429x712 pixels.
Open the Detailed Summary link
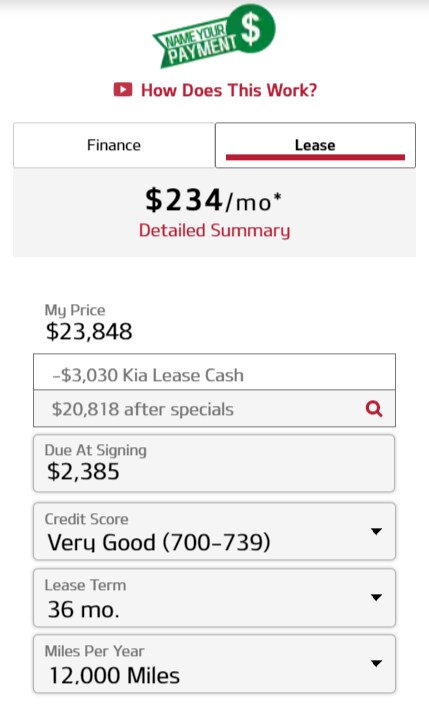click(x=214, y=230)
